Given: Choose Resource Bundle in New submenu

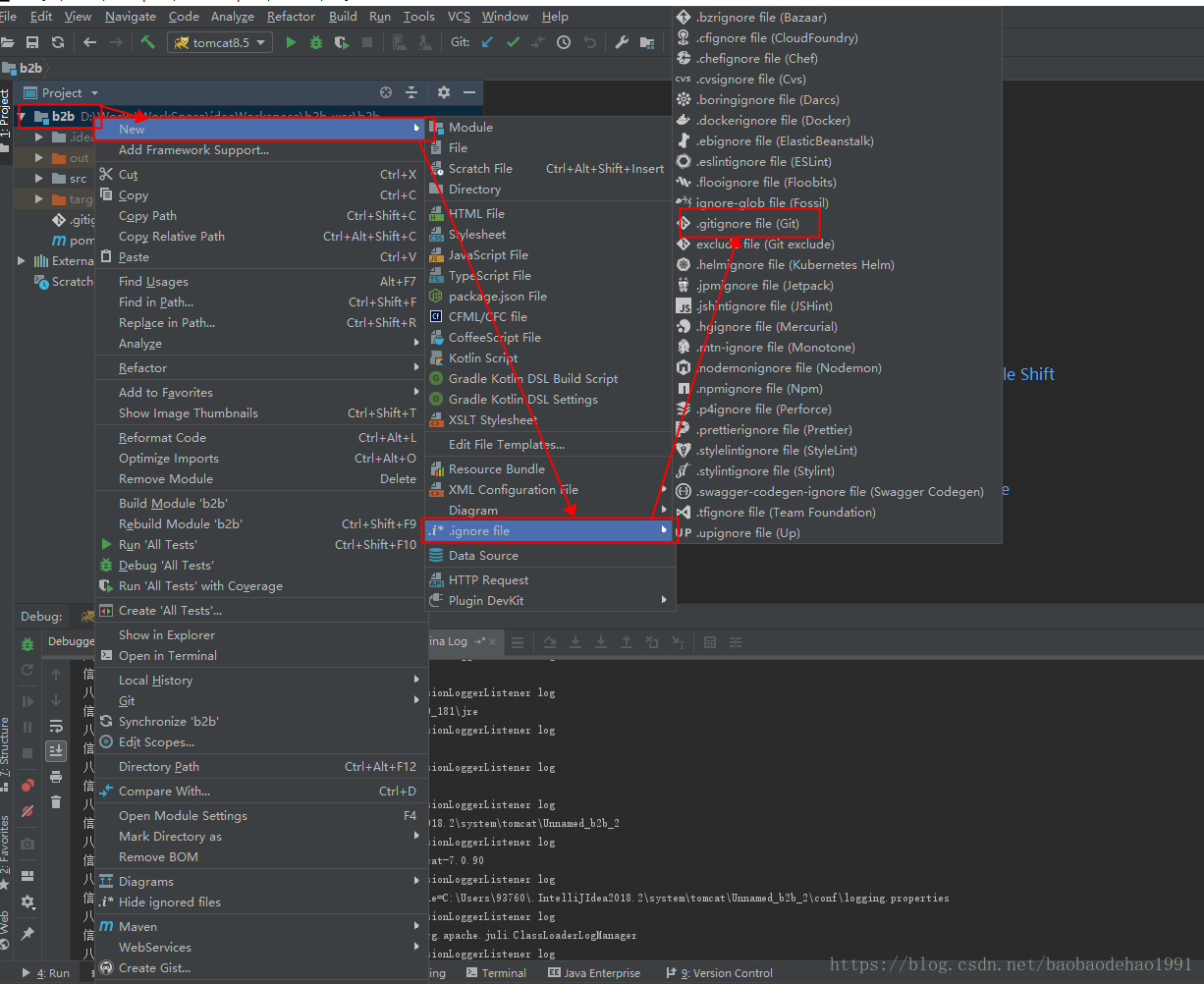Looking at the screenshot, I should (550, 468).
